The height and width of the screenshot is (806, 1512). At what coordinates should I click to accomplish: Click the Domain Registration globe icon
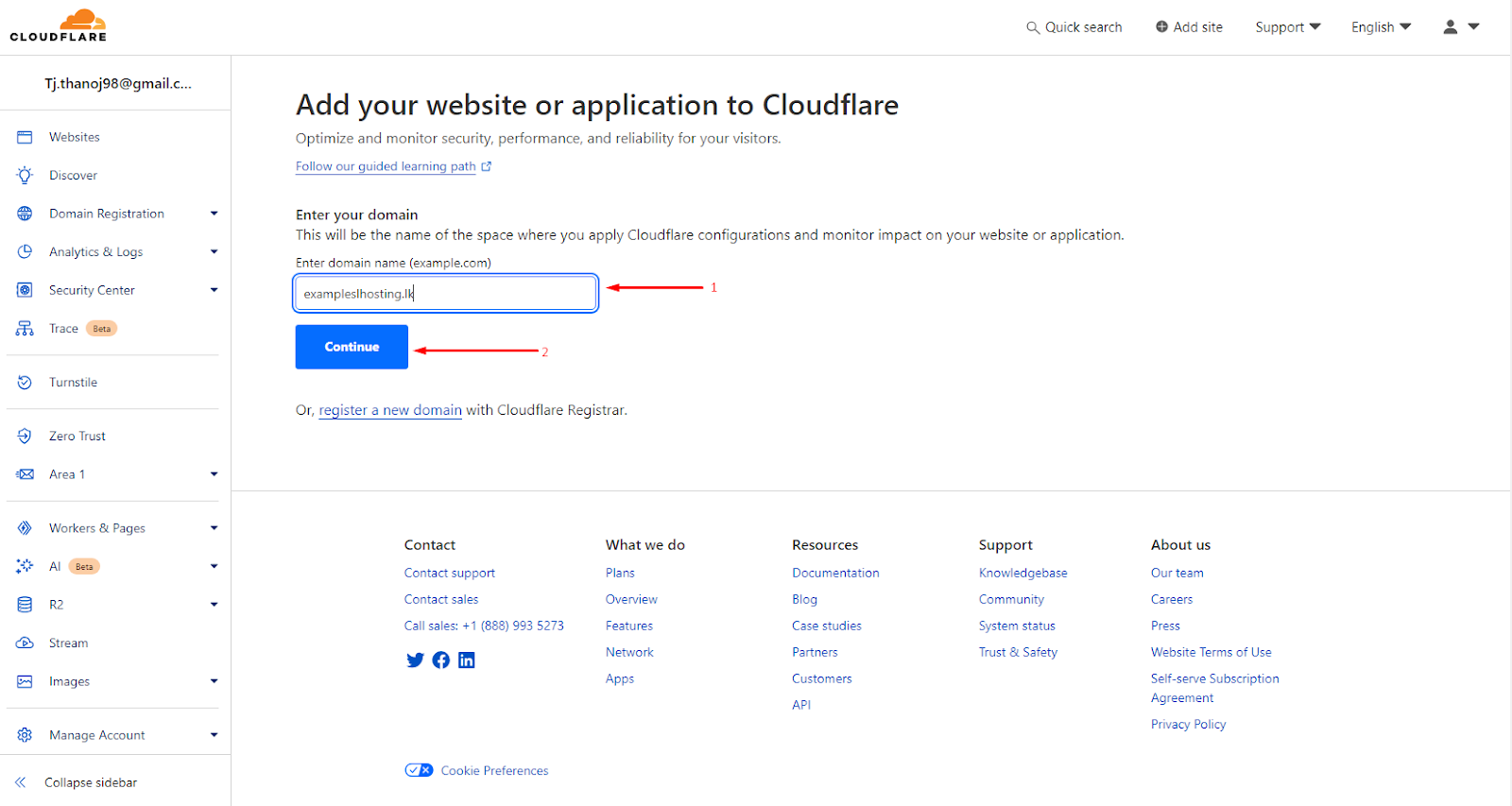point(25,214)
